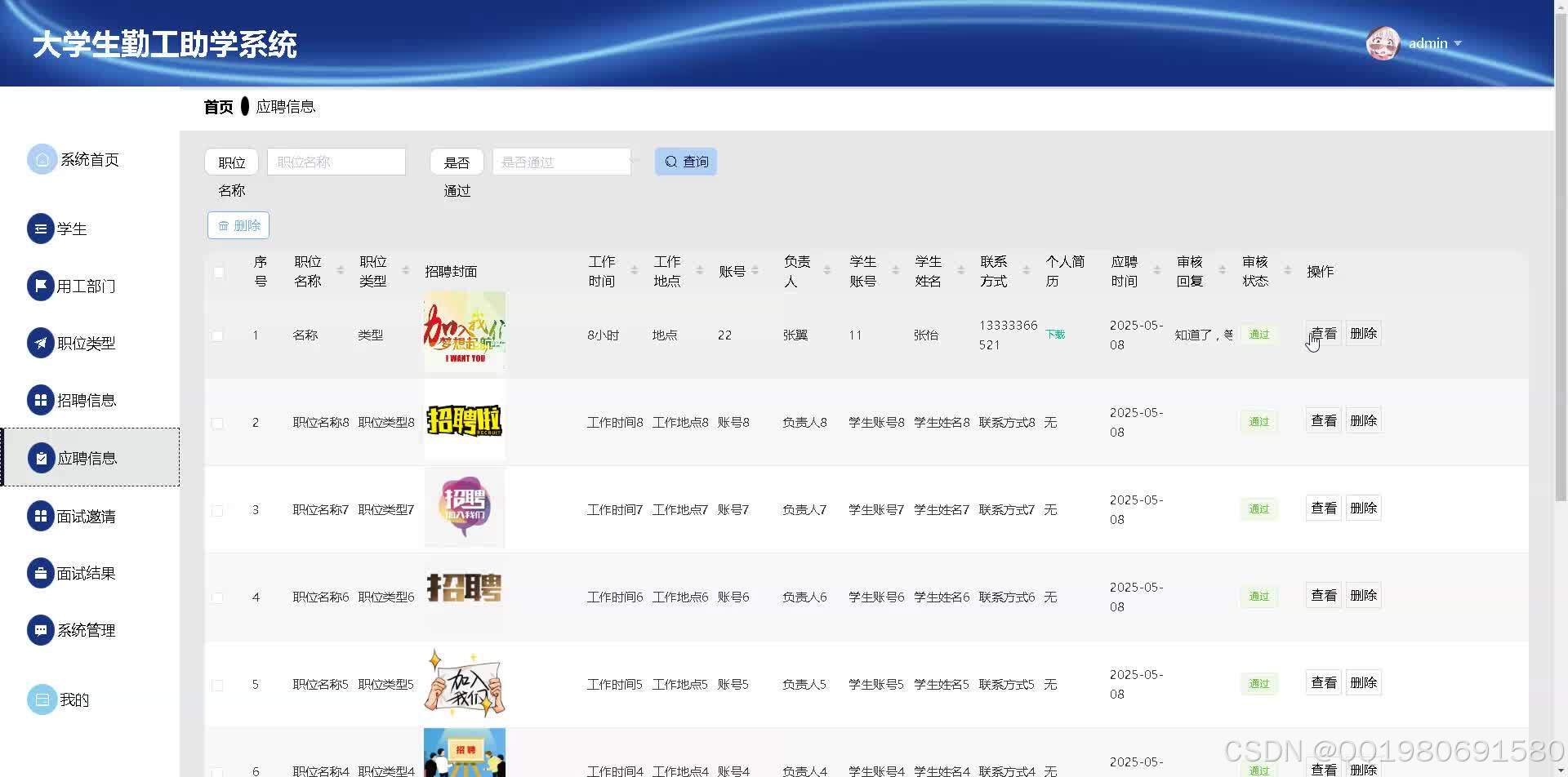Toggle the select-all checkbox in table header
1568x777 pixels.
coord(218,272)
